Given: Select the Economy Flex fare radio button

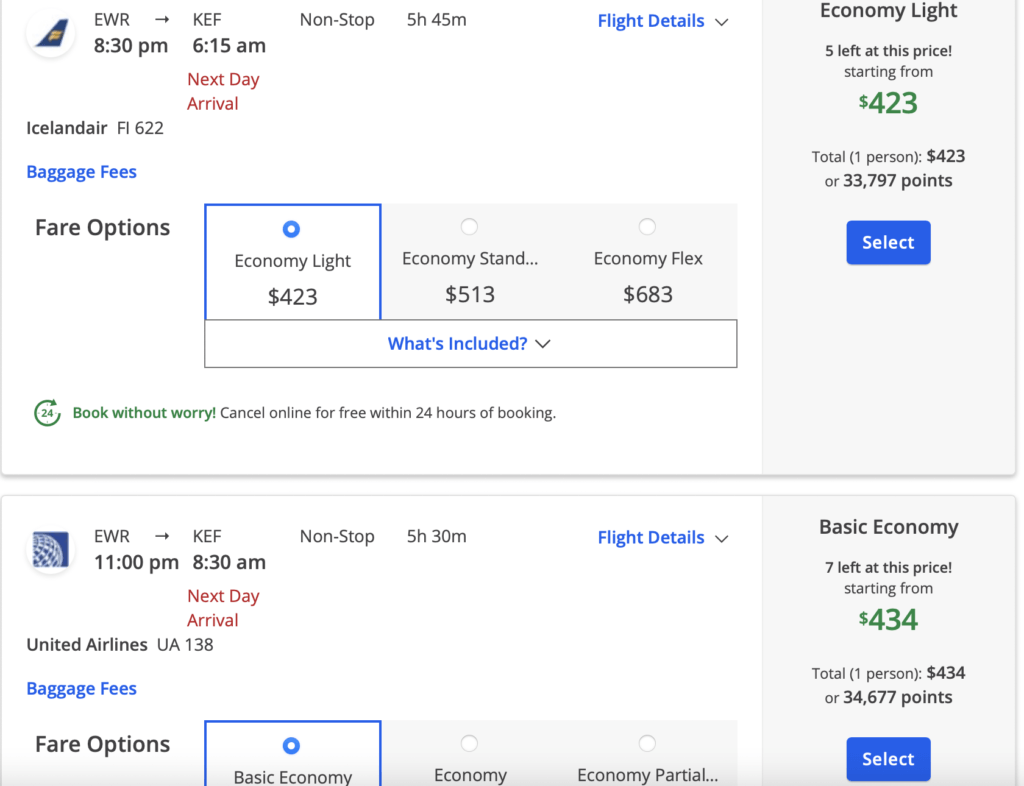Looking at the screenshot, I should (647, 227).
